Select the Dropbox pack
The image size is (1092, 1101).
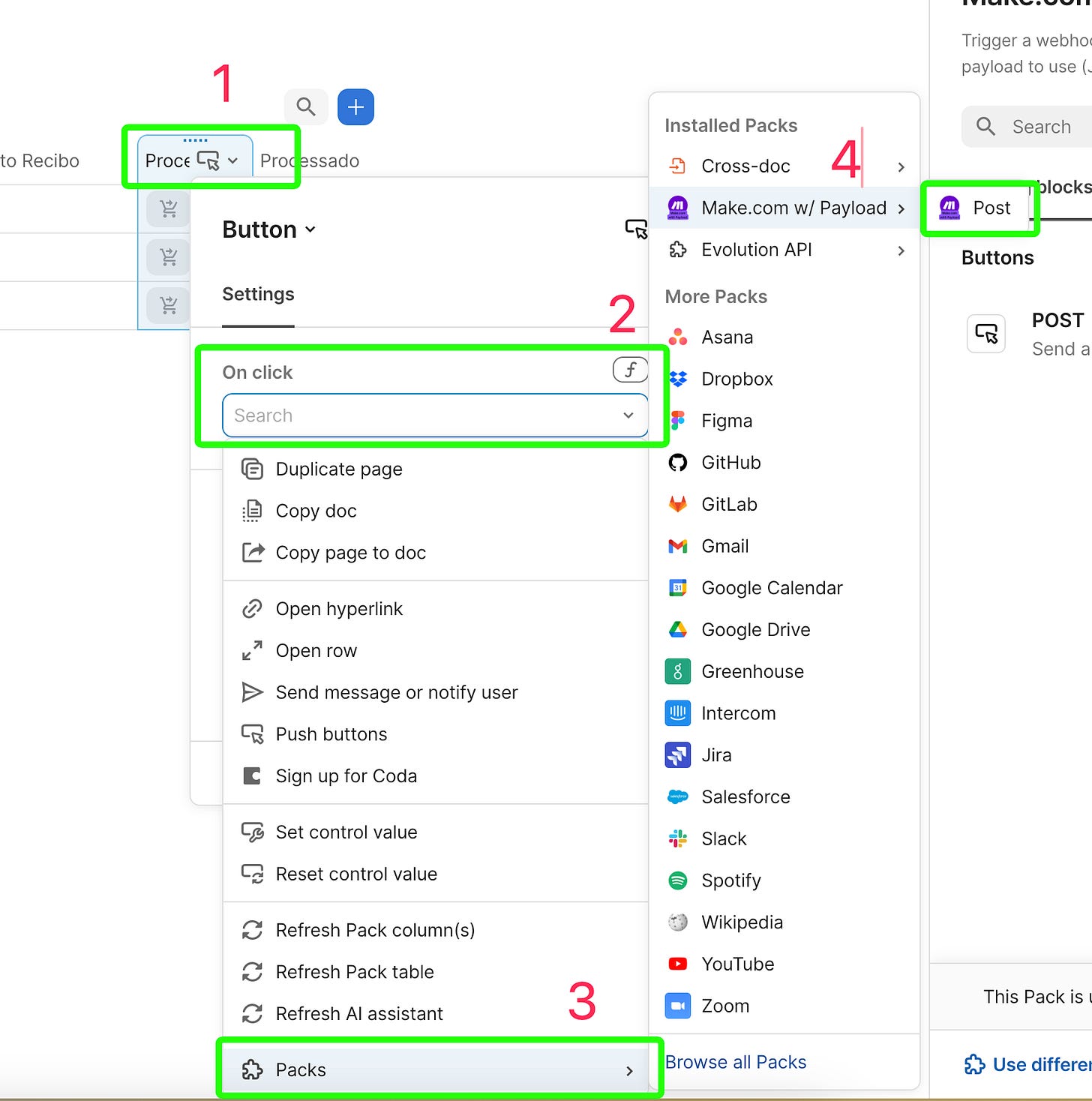(x=784, y=379)
